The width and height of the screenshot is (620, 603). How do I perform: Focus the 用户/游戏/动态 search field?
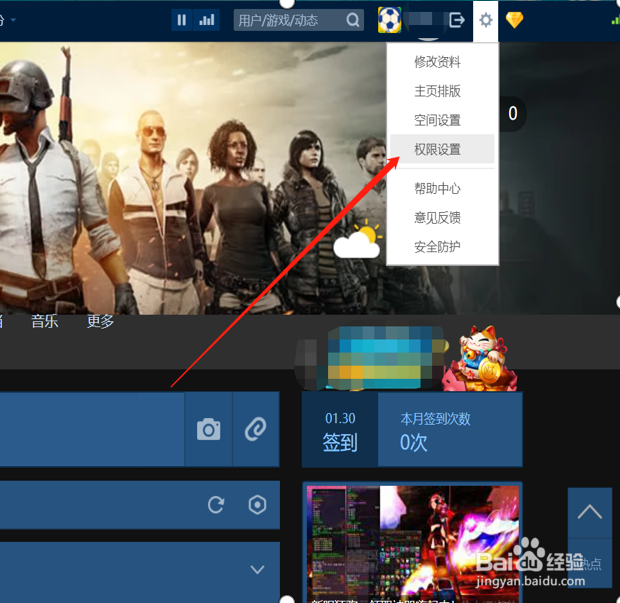click(299, 20)
